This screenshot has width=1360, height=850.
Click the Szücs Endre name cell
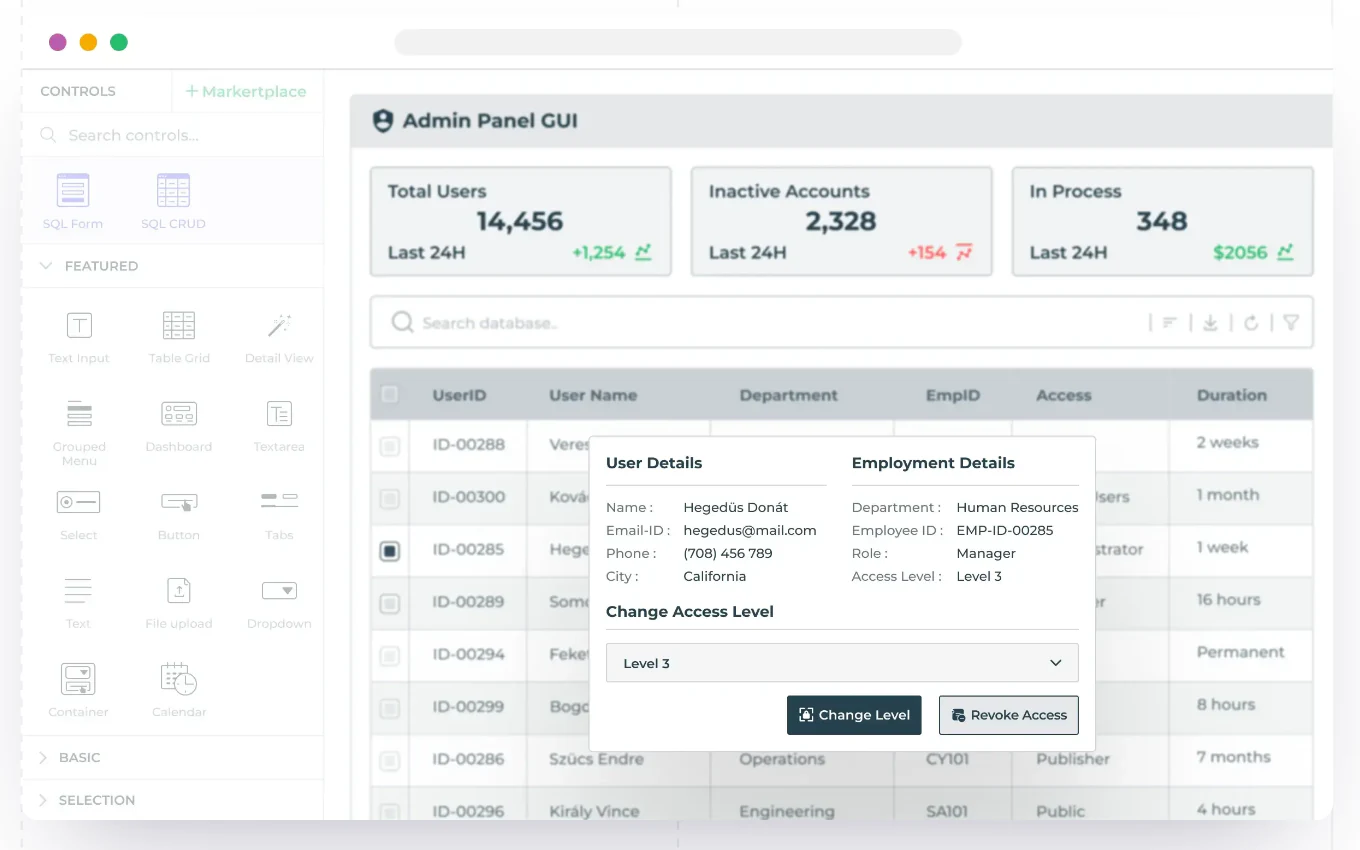click(597, 759)
